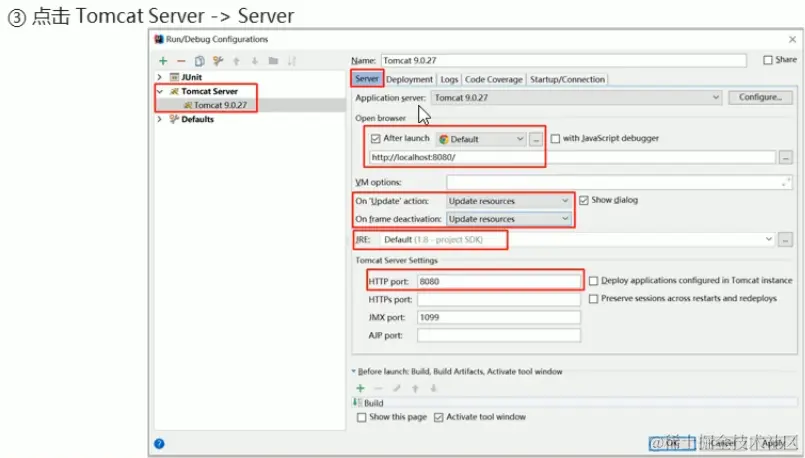Enable Preserve sessions across restarts checkbox
The image size is (805, 458).
(x=593, y=298)
